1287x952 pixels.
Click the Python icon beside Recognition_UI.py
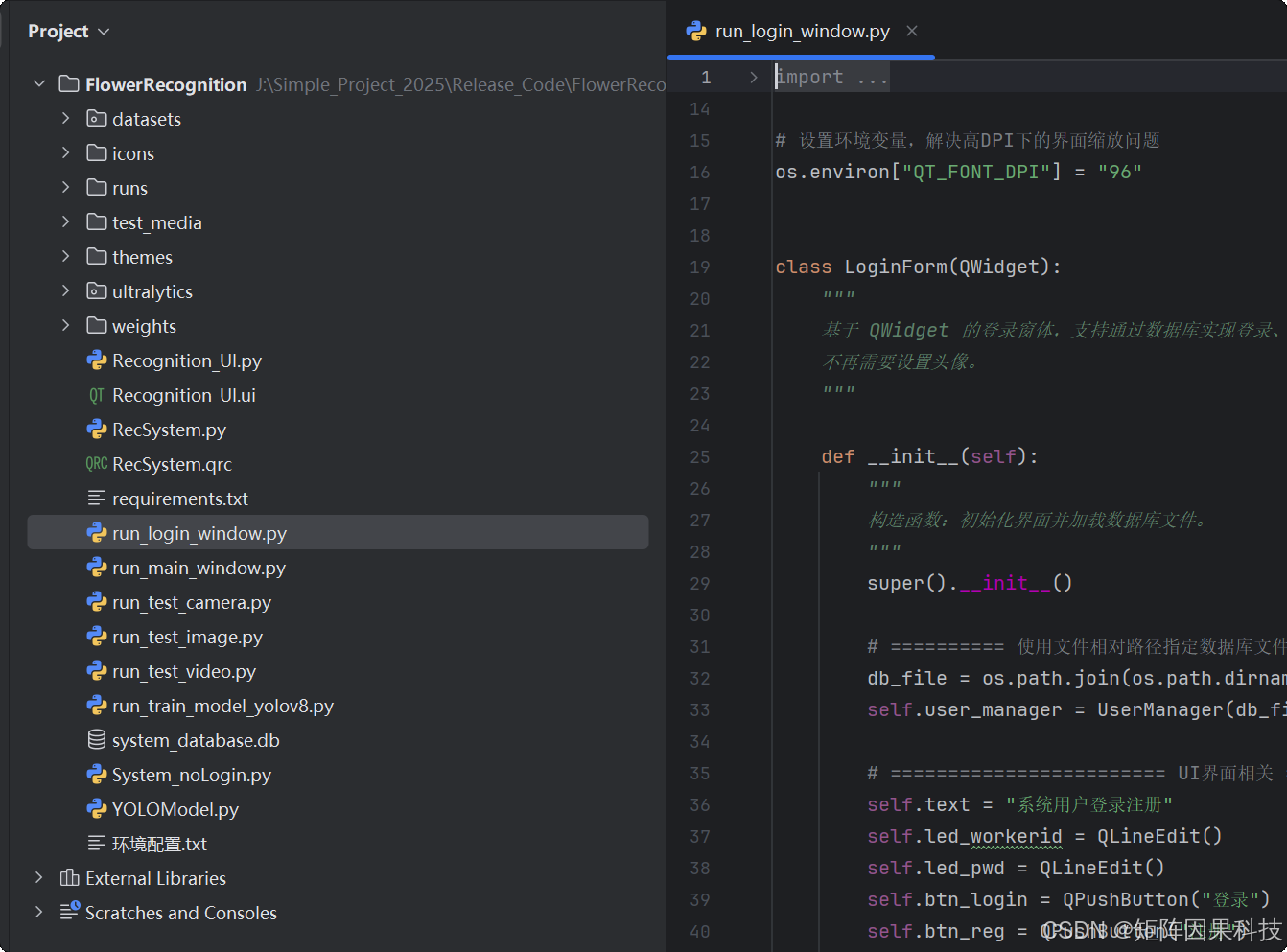pyautogui.click(x=96, y=360)
